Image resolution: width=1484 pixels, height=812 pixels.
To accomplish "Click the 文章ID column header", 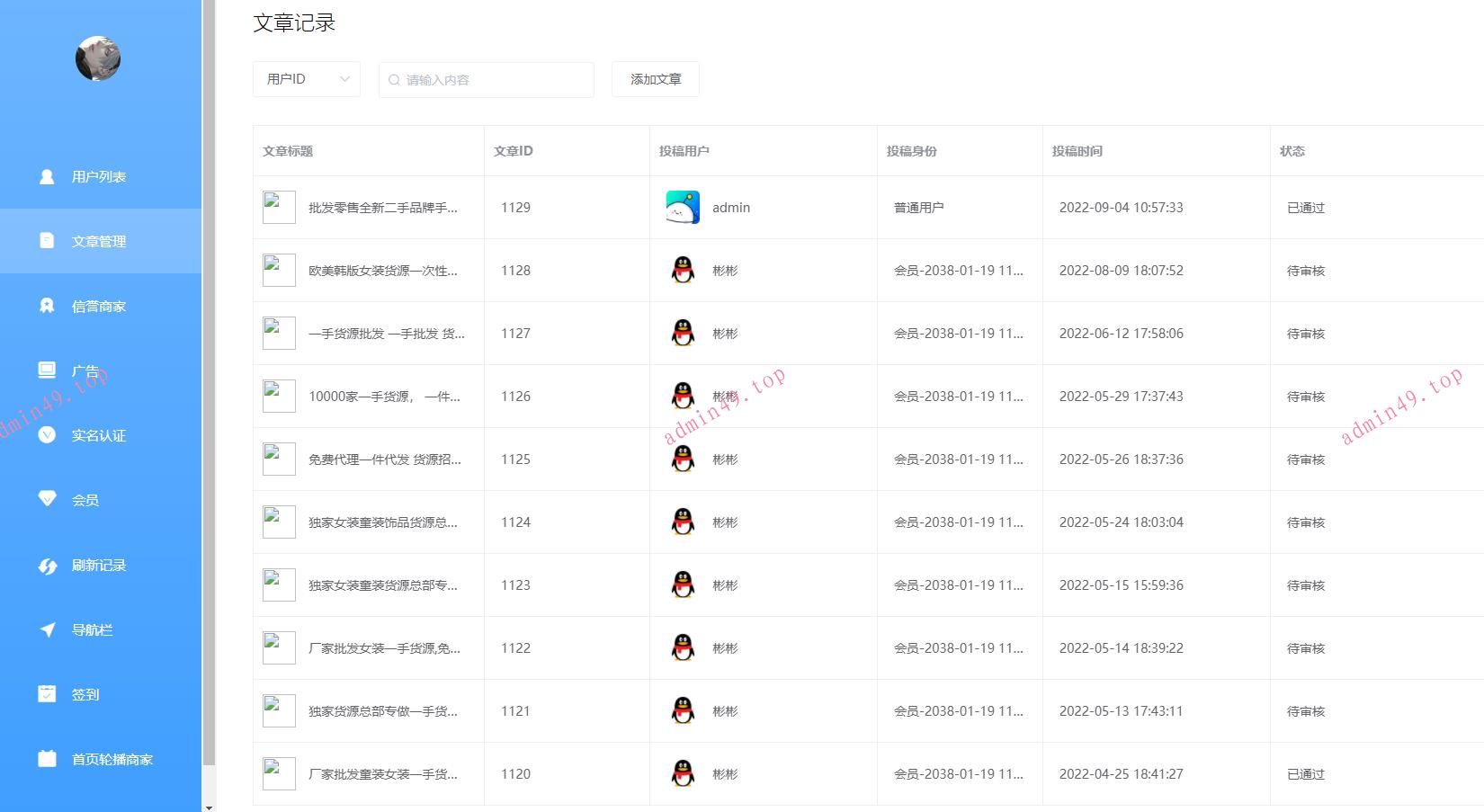I will click(514, 151).
